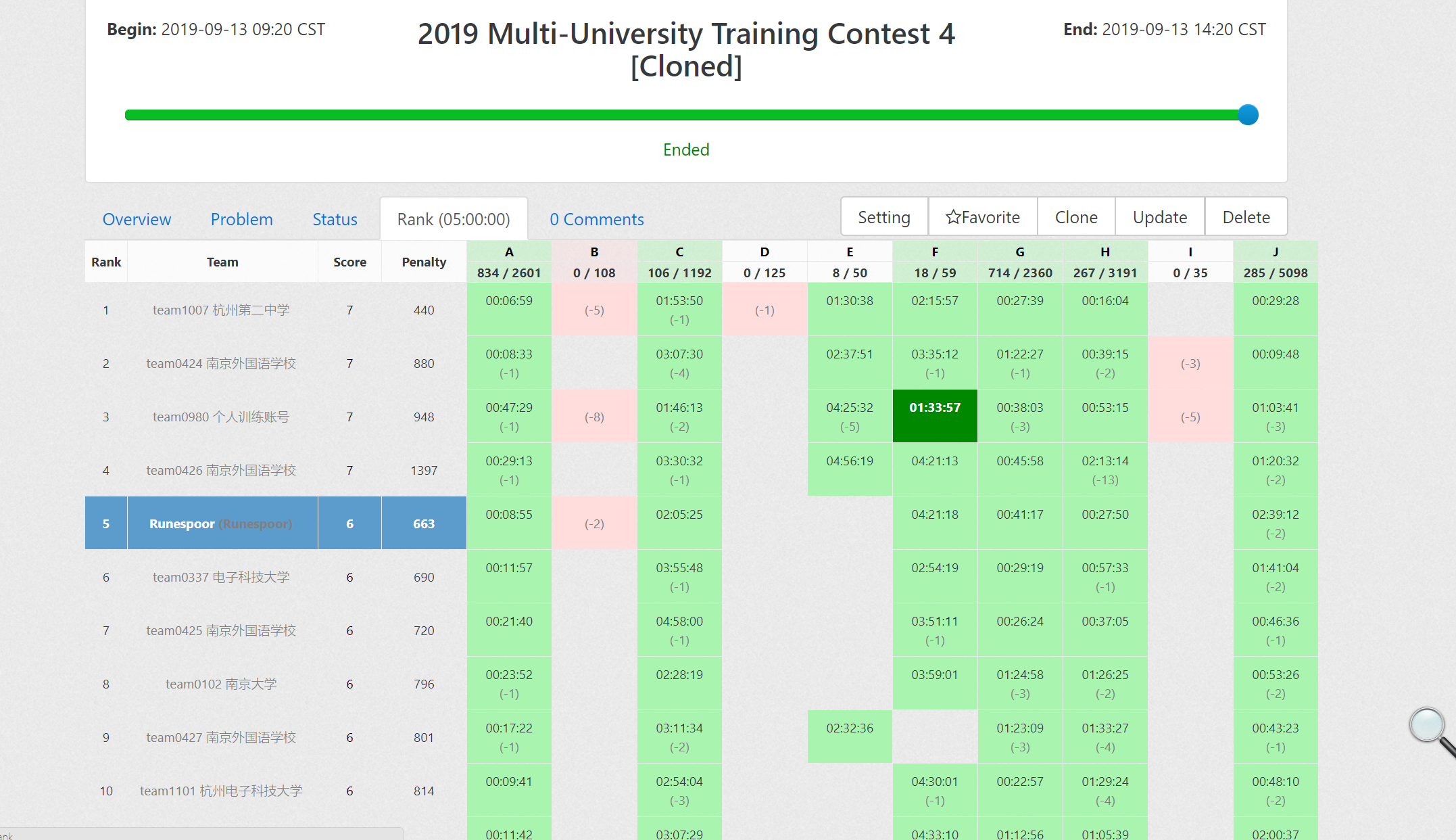
Task: Click the star icon on Favorite
Action: tap(953, 217)
